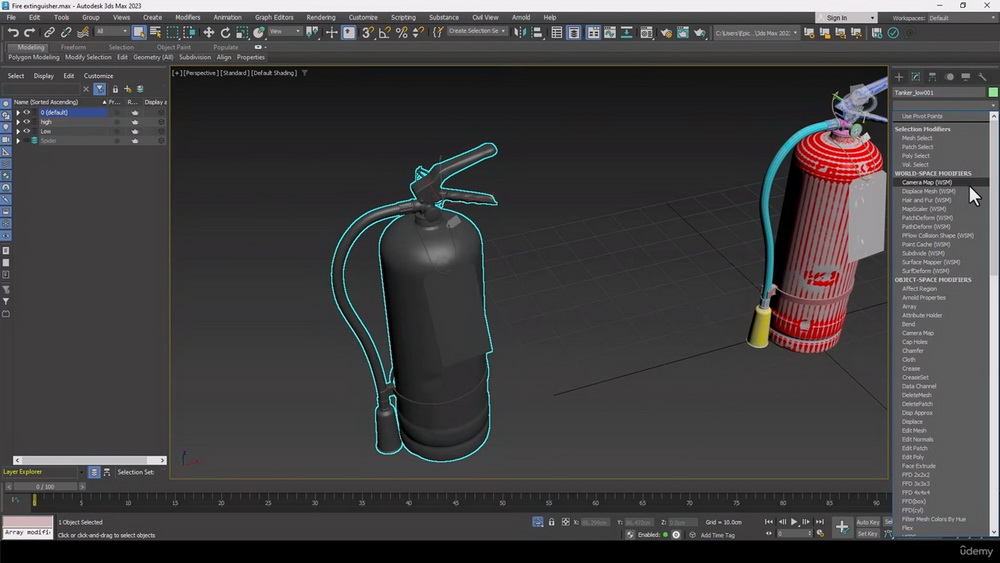
Task: Activate Select and Scale tool
Action: click(x=242, y=33)
